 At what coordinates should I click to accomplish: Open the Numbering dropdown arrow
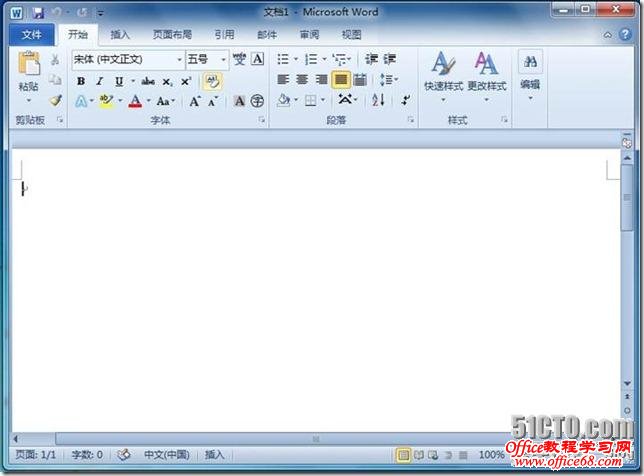324,59
